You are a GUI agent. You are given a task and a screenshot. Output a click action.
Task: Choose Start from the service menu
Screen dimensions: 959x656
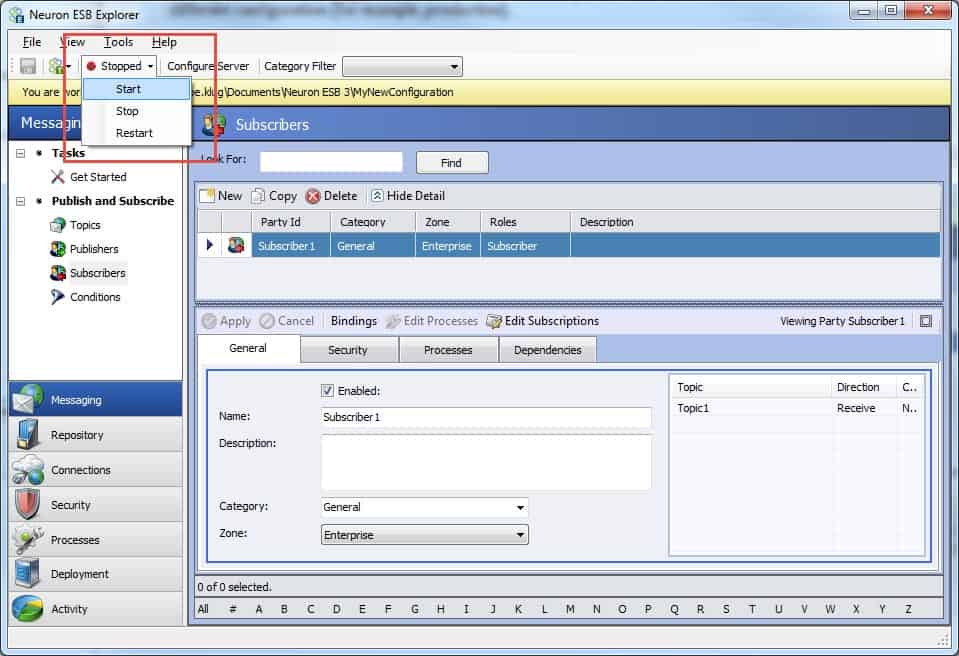[137, 89]
